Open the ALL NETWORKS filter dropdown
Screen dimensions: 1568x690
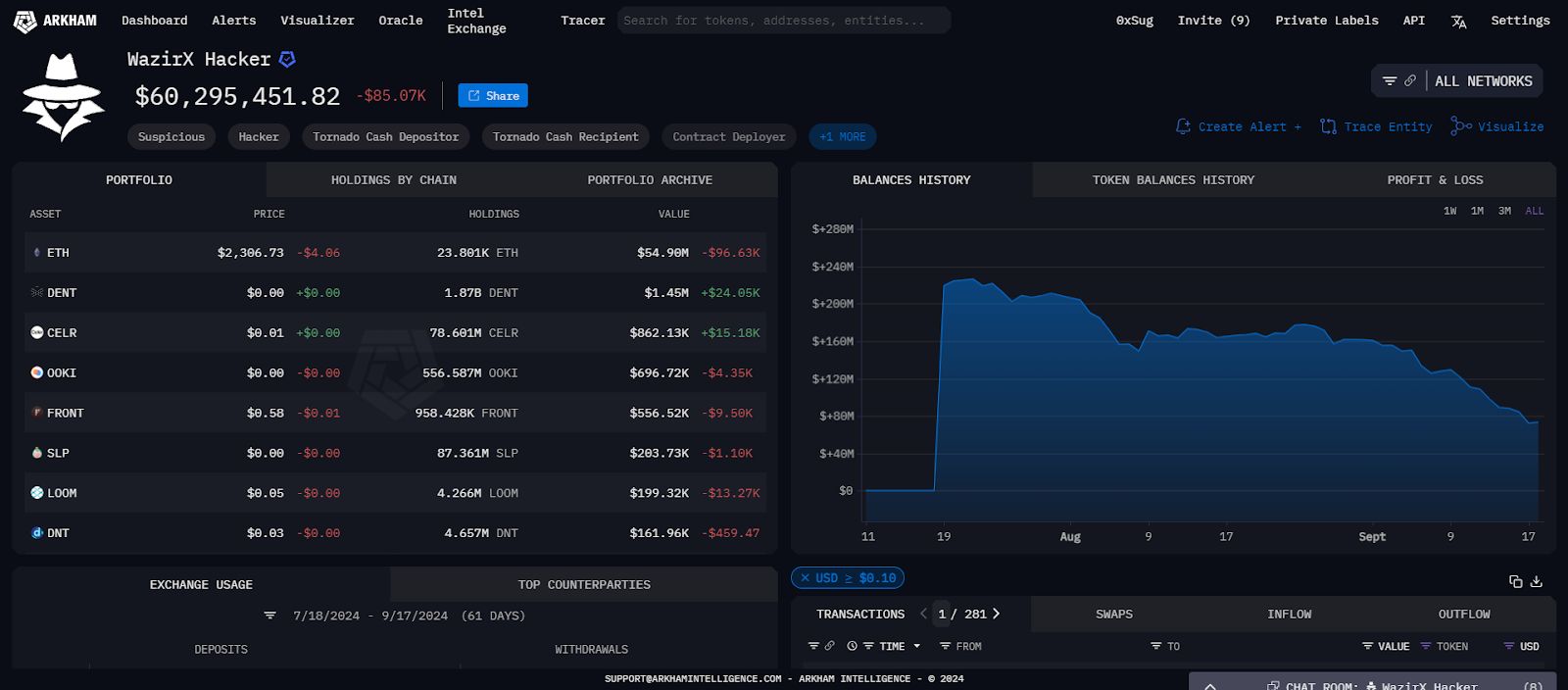(x=1483, y=81)
